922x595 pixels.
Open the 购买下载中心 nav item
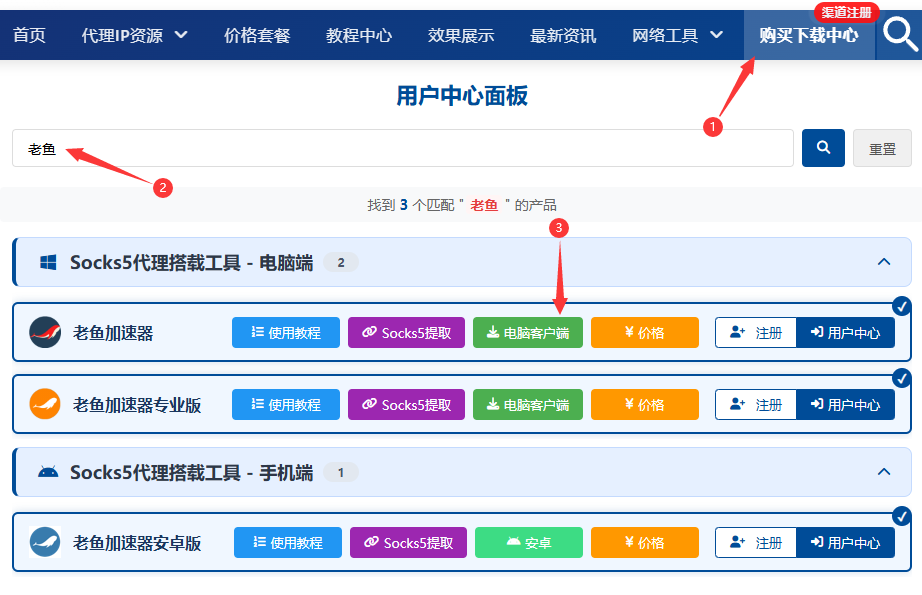[x=809, y=35]
